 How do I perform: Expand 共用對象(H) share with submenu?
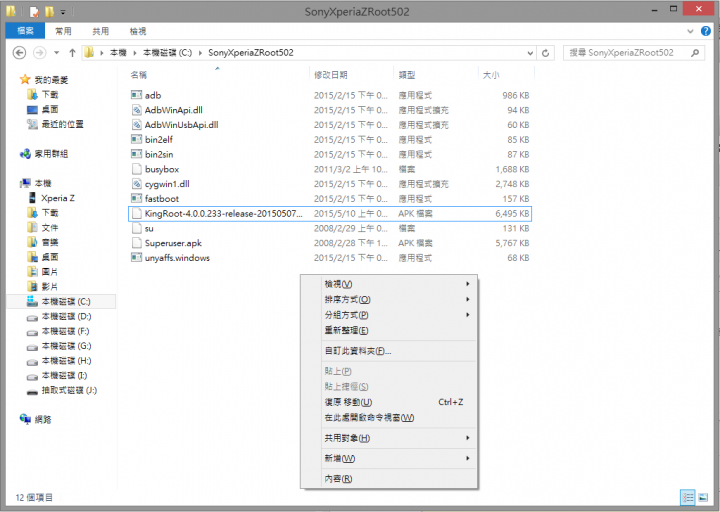click(x=389, y=438)
